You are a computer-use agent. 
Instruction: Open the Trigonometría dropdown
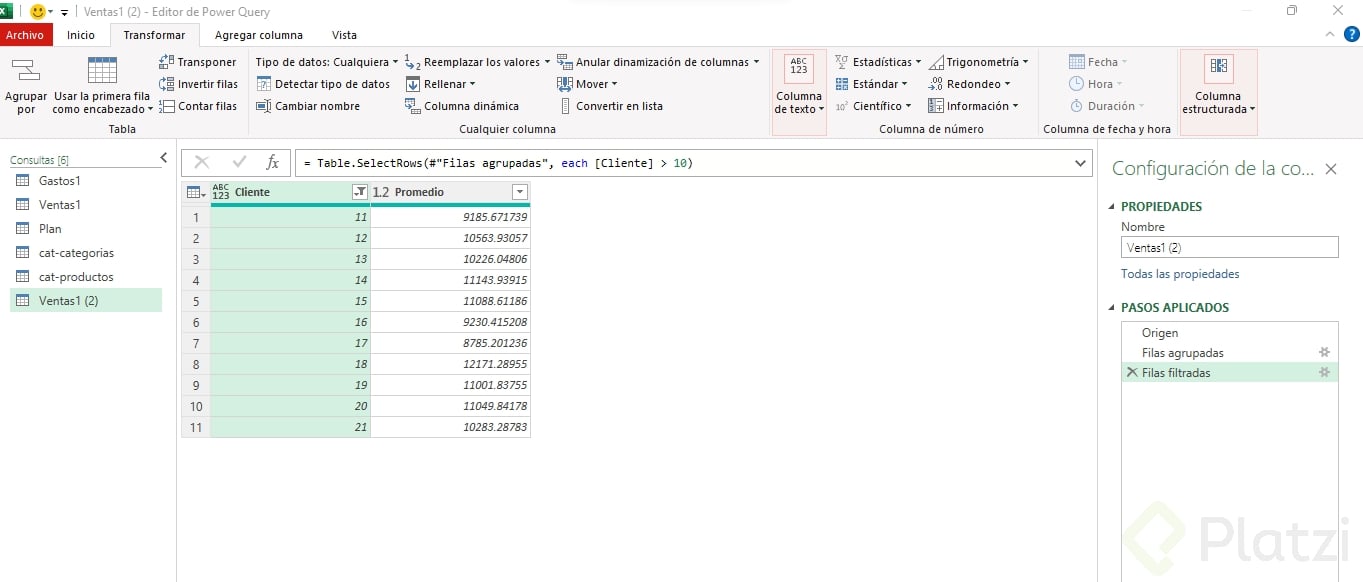pos(979,62)
